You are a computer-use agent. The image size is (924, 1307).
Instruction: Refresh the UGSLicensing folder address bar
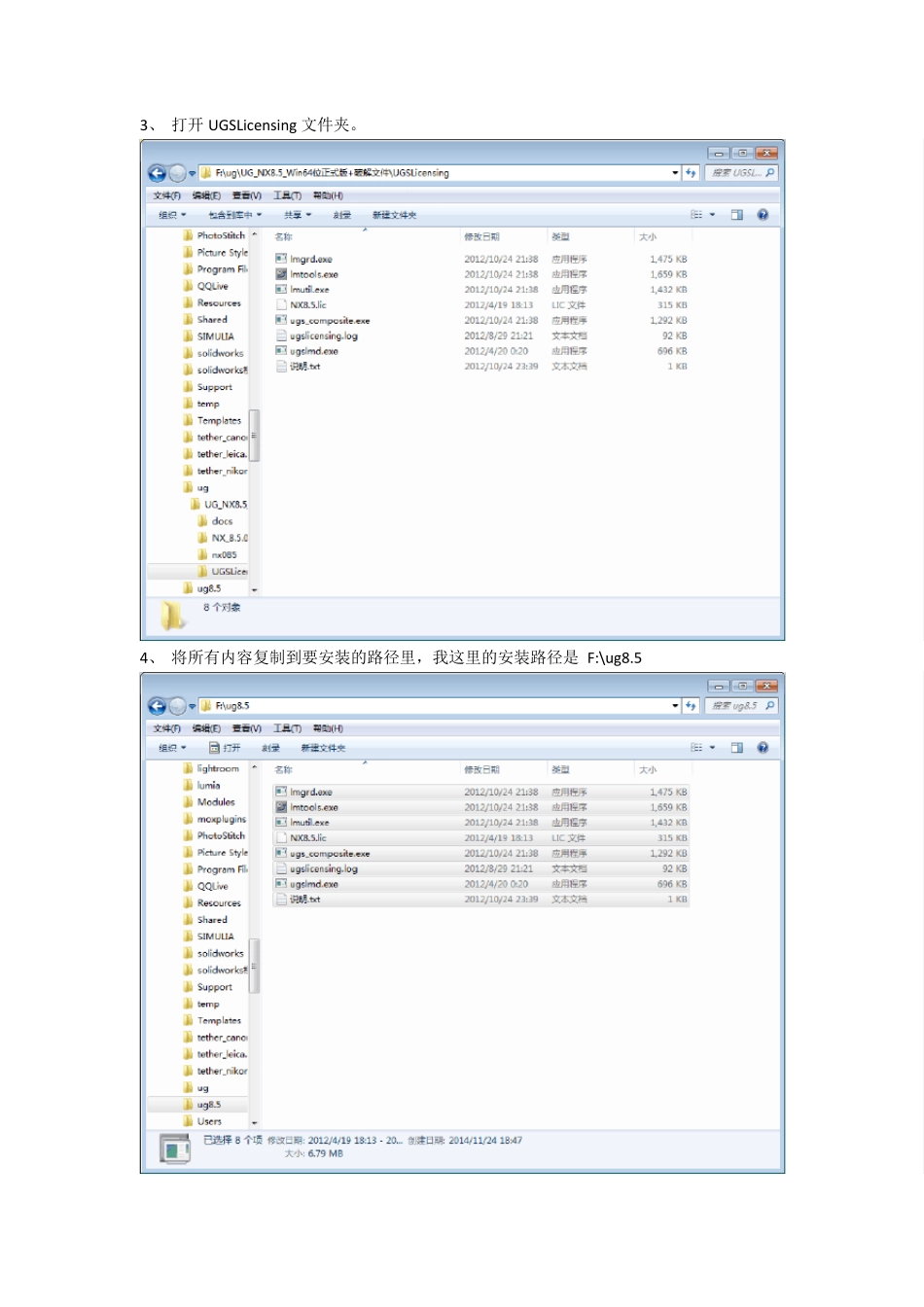691,173
